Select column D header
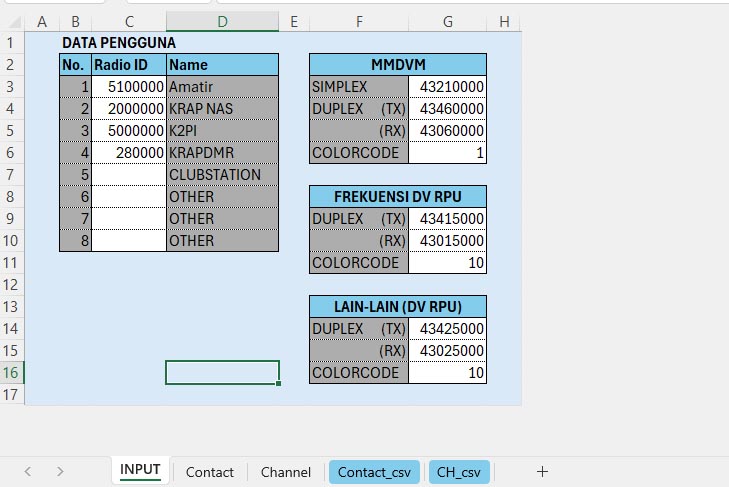This screenshot has height=487, width=729. (x=222, y=22)
